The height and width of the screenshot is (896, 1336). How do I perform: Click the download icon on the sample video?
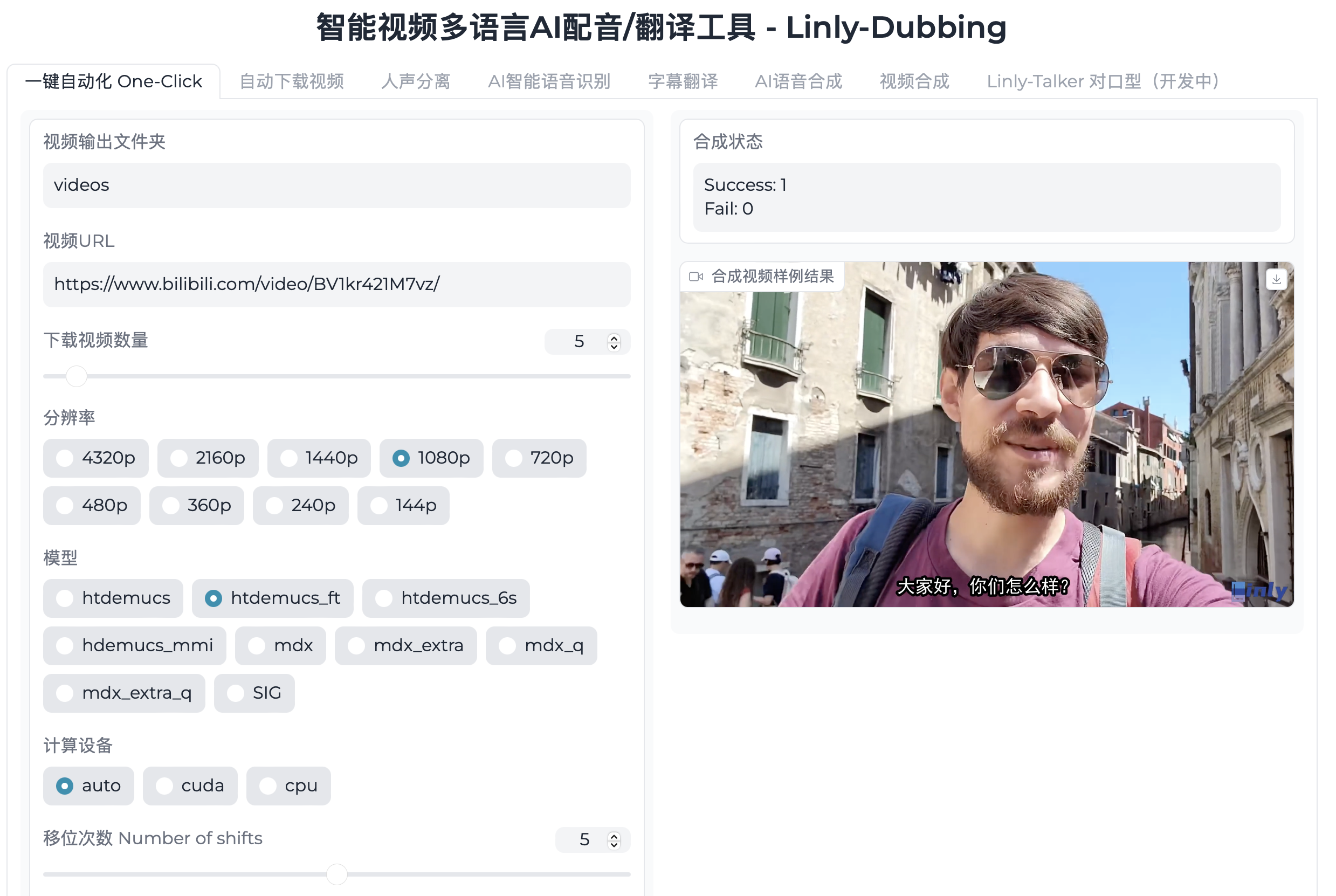1276,279
